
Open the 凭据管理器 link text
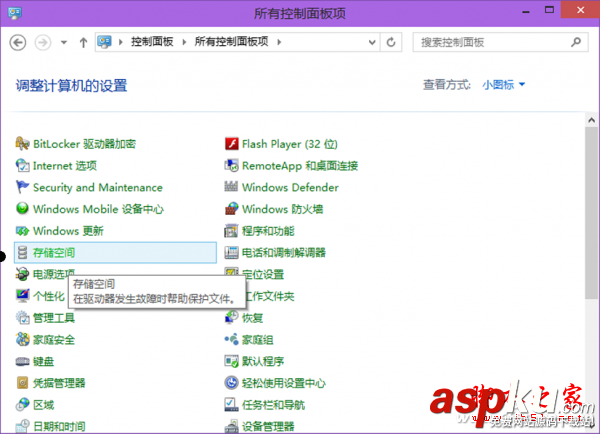pyautogui.click(x=59, y=383)
